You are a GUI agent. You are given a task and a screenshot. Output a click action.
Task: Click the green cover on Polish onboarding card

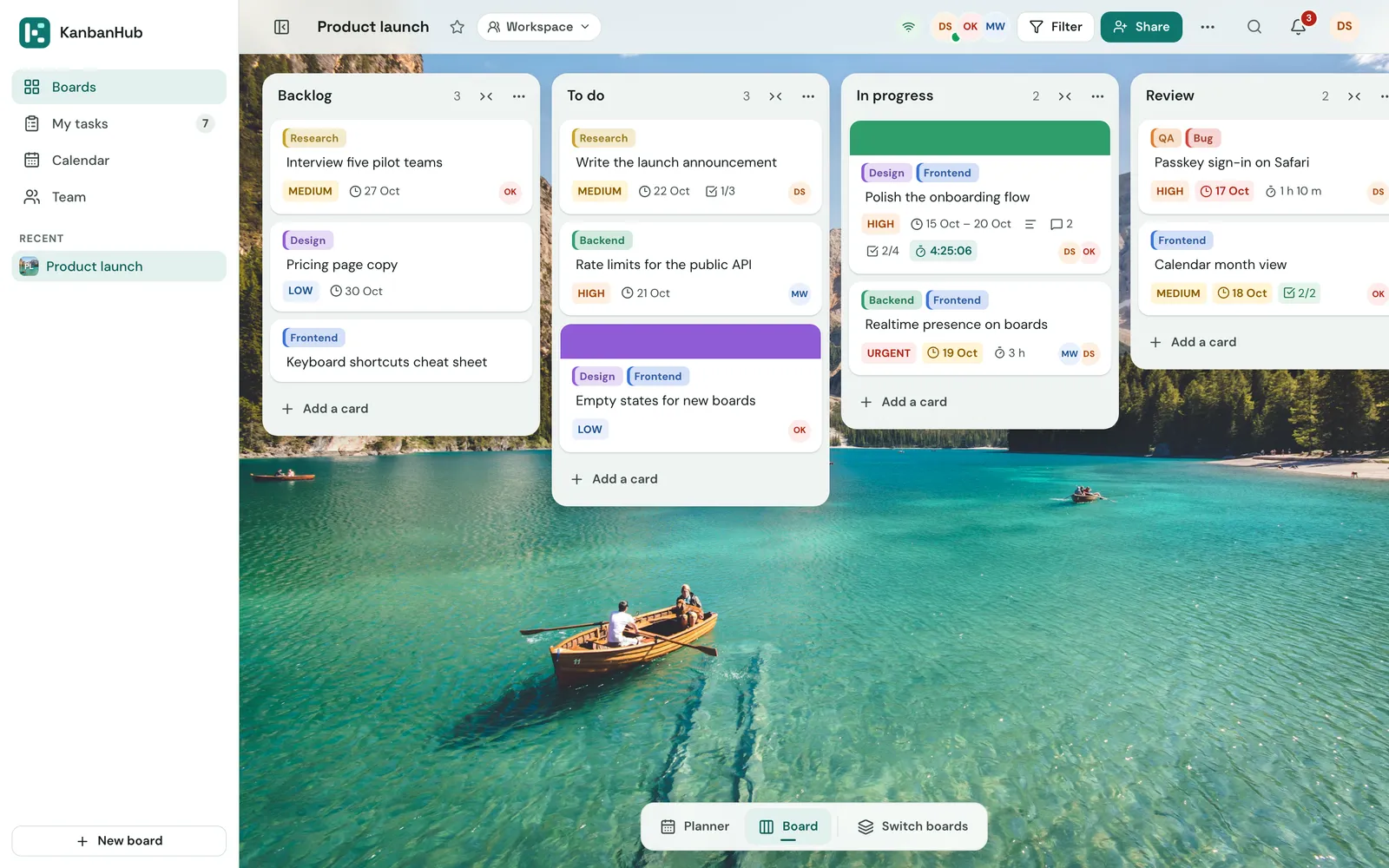coord(979,138)
